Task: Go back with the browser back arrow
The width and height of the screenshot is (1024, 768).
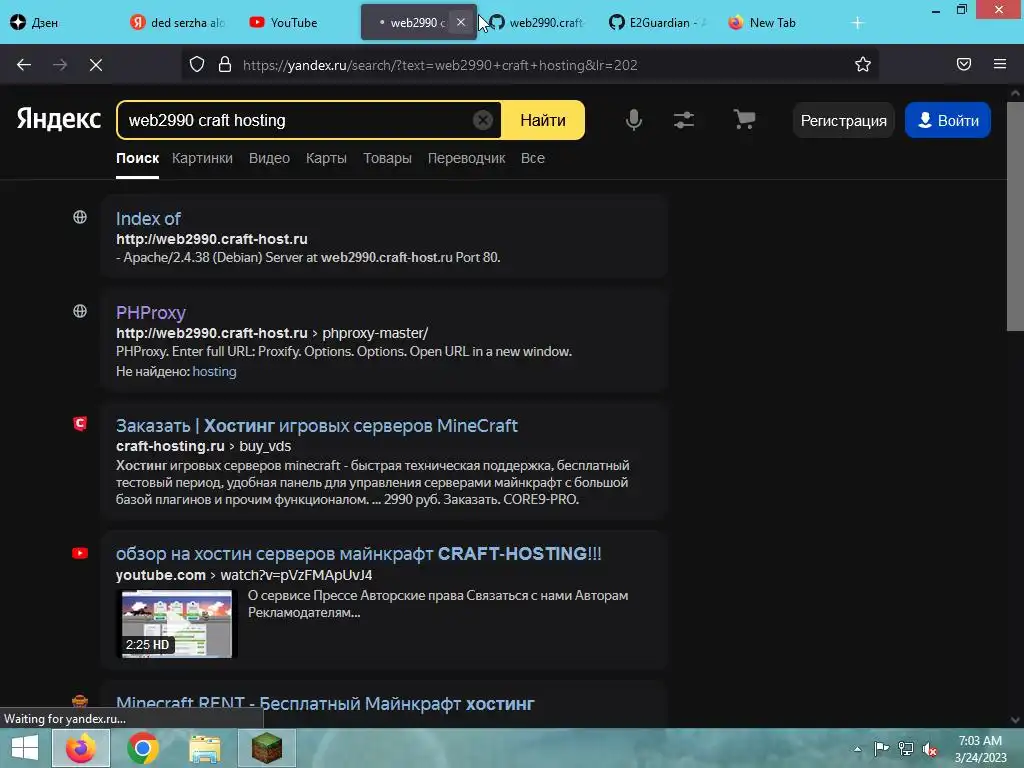Action: point(24,65)
